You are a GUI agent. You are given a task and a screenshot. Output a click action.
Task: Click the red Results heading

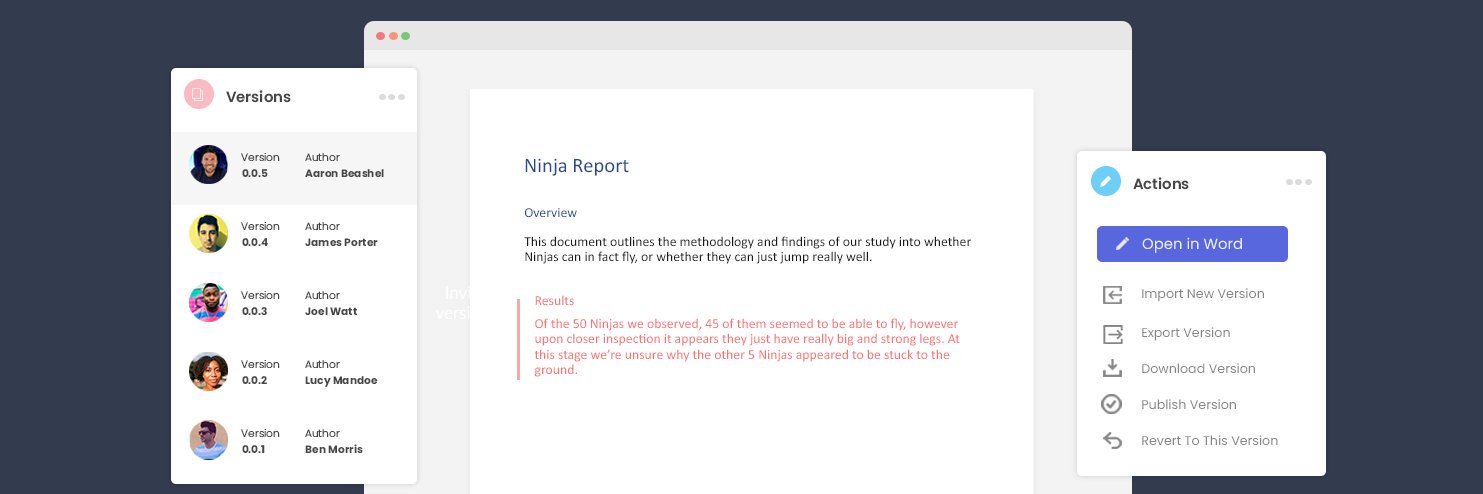(x=554, y=301)
